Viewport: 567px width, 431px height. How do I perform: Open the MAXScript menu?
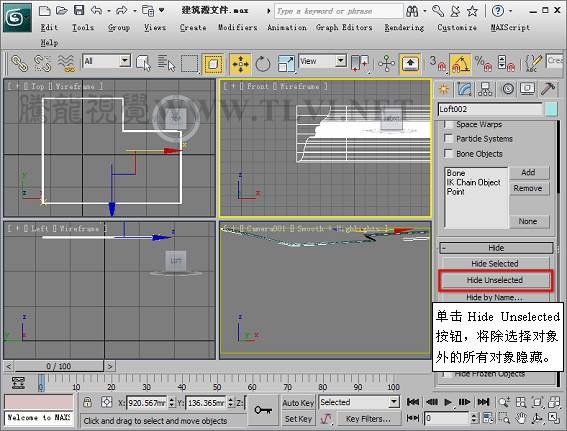pyautogui.click(x=510, y=27)
